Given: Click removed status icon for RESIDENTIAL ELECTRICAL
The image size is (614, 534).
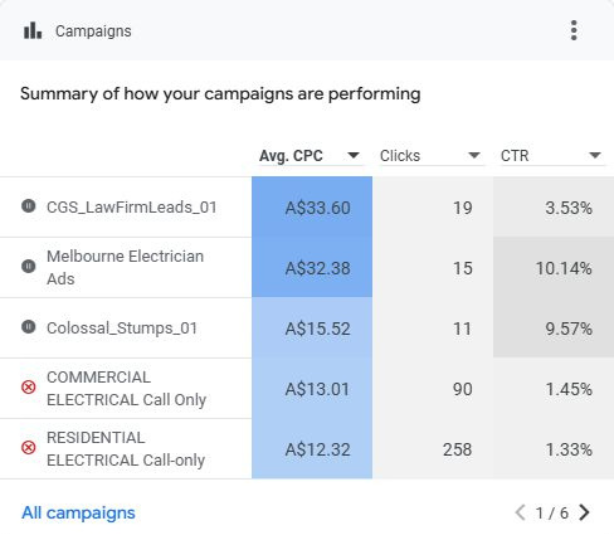Looking at the screenshot, I should coord(28,448).
